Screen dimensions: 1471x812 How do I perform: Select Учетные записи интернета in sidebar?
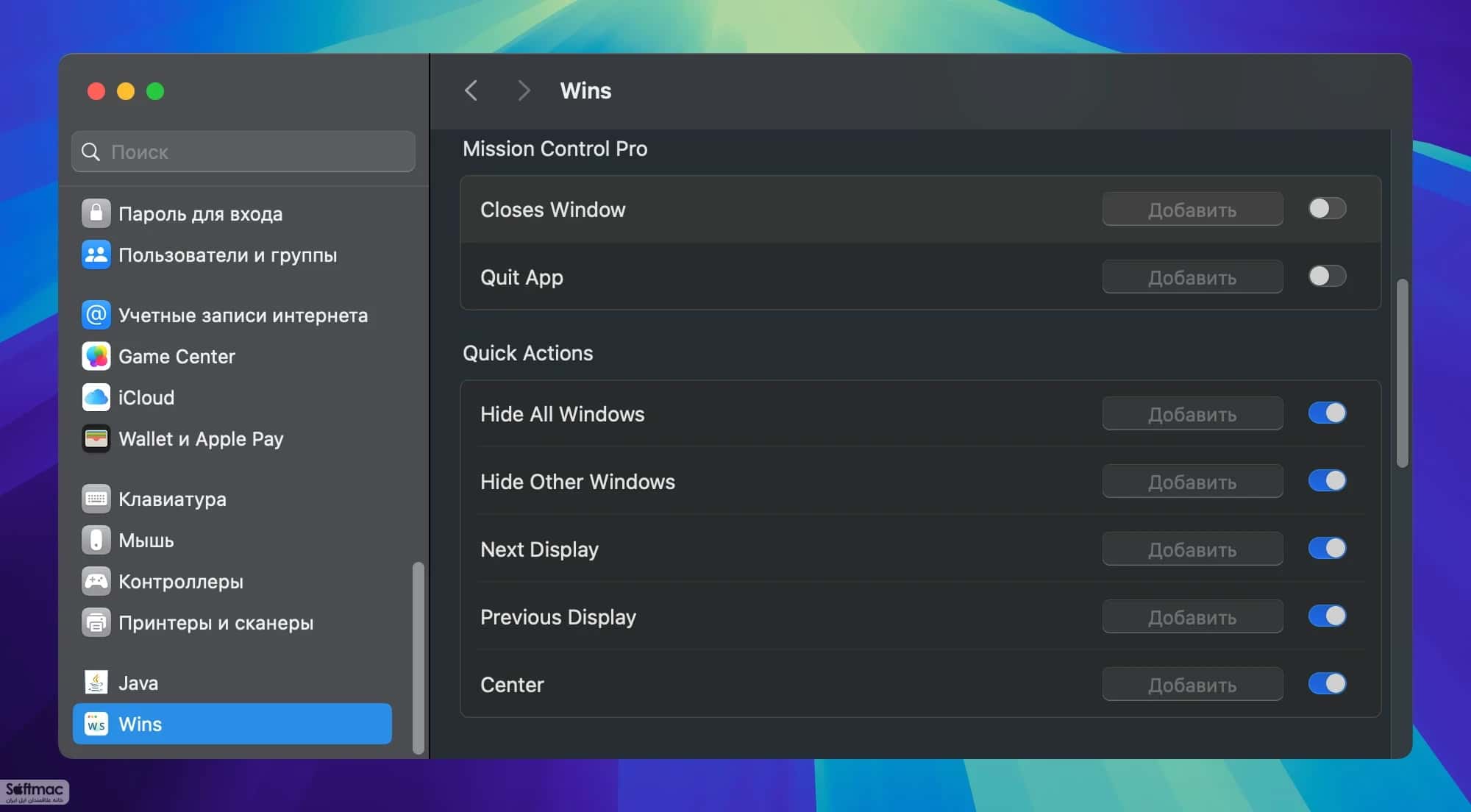tap(232, 315)
